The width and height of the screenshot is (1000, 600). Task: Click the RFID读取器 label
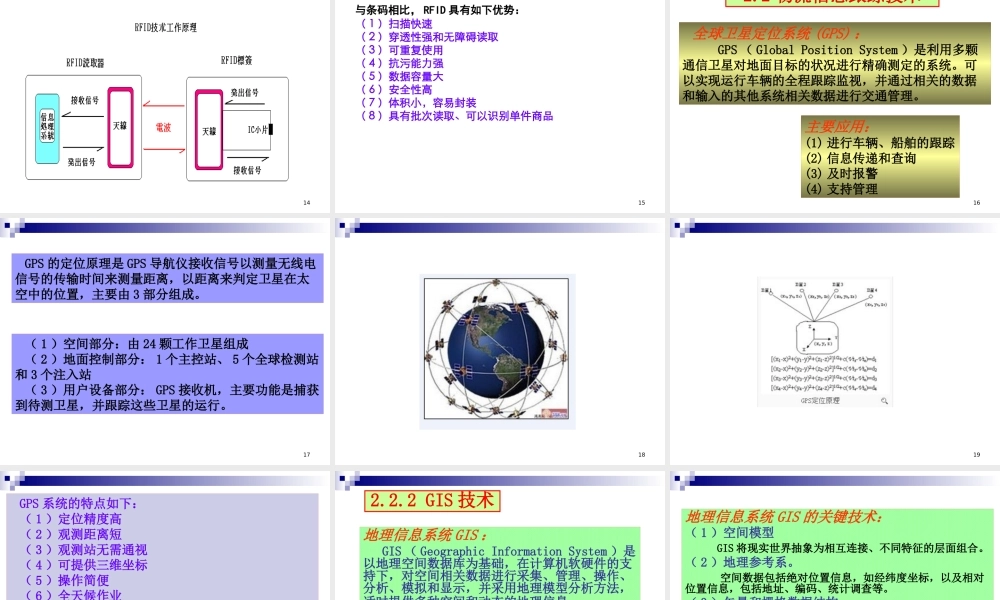coord(85,62)
